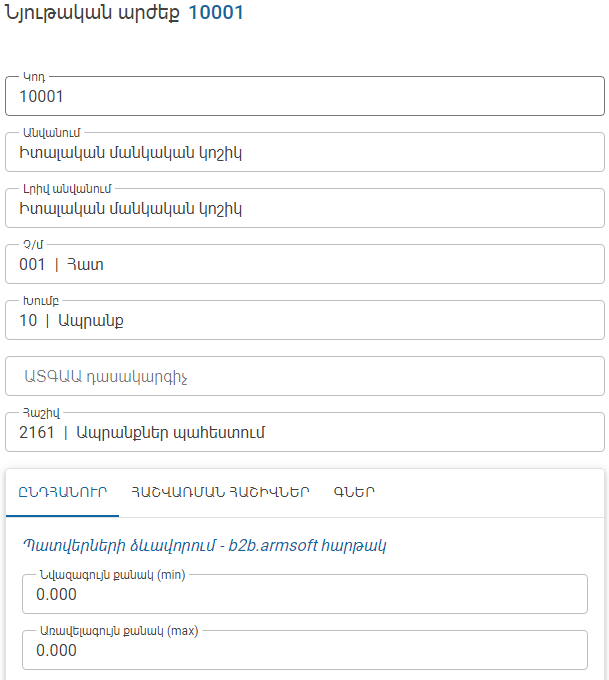
Task: Click the Լրիվ անվանում full name field
Action: (304, 208)
